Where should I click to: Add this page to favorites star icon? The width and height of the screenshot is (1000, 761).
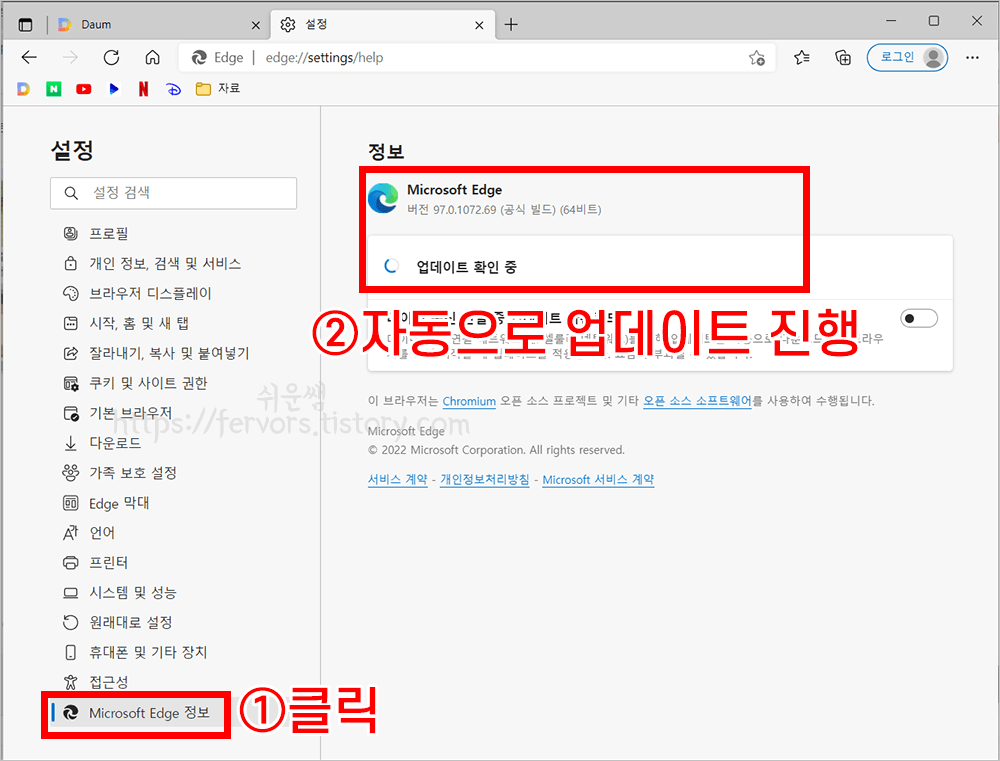click(x=757, y=58)
